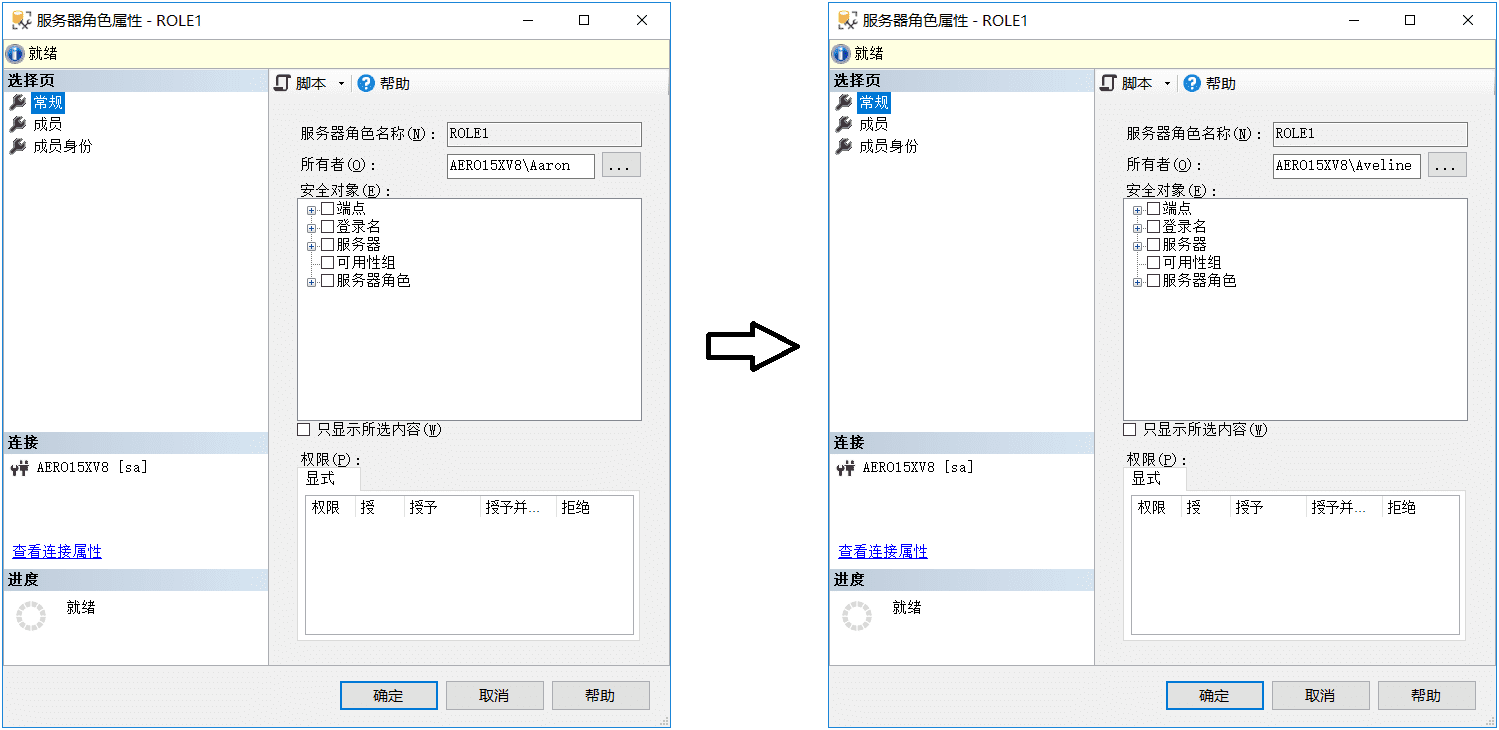
Task: Expand 服务器 node in left window
Action: click(x=312, y=246)
